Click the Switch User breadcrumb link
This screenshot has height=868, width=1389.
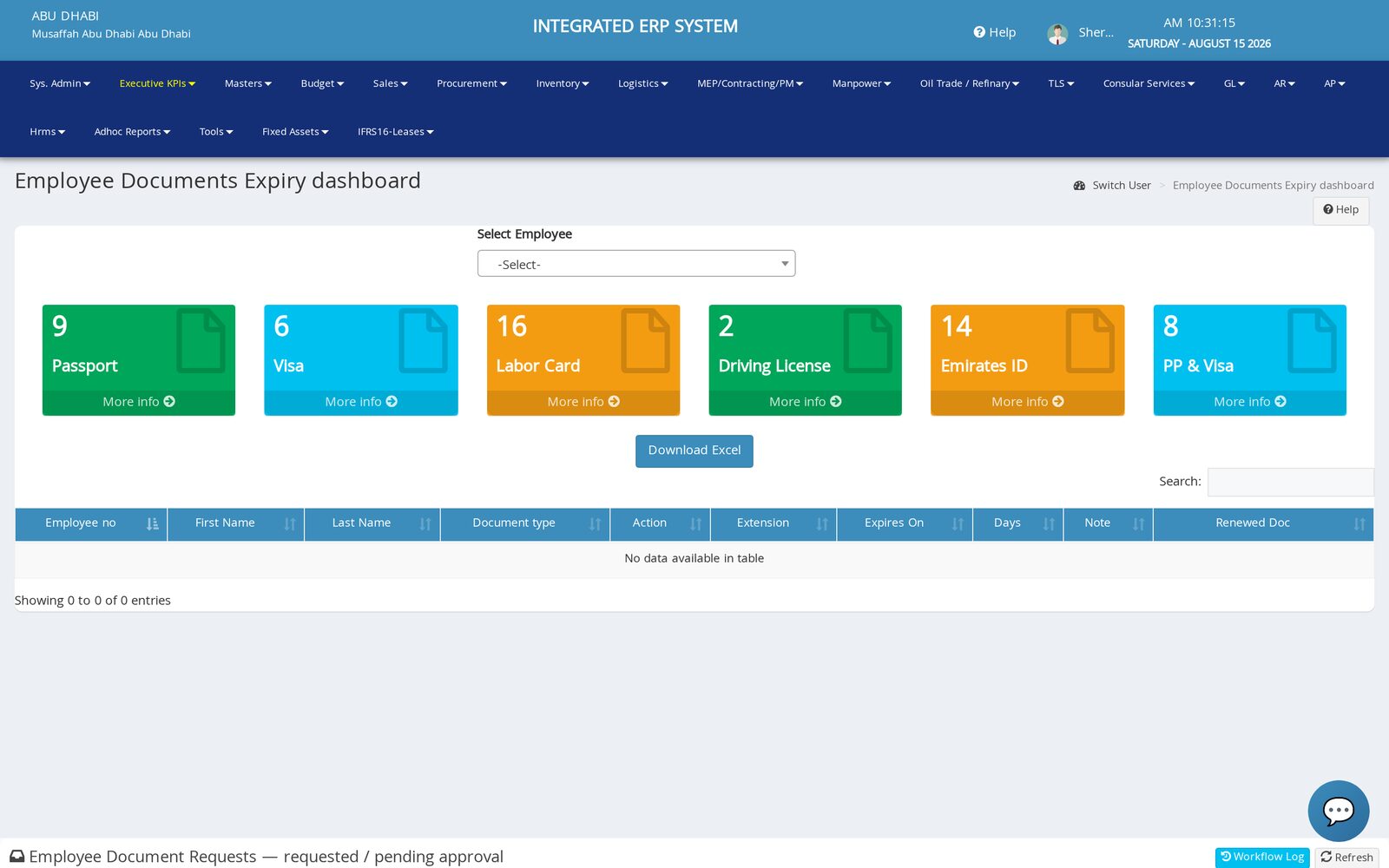[1121, 186]
